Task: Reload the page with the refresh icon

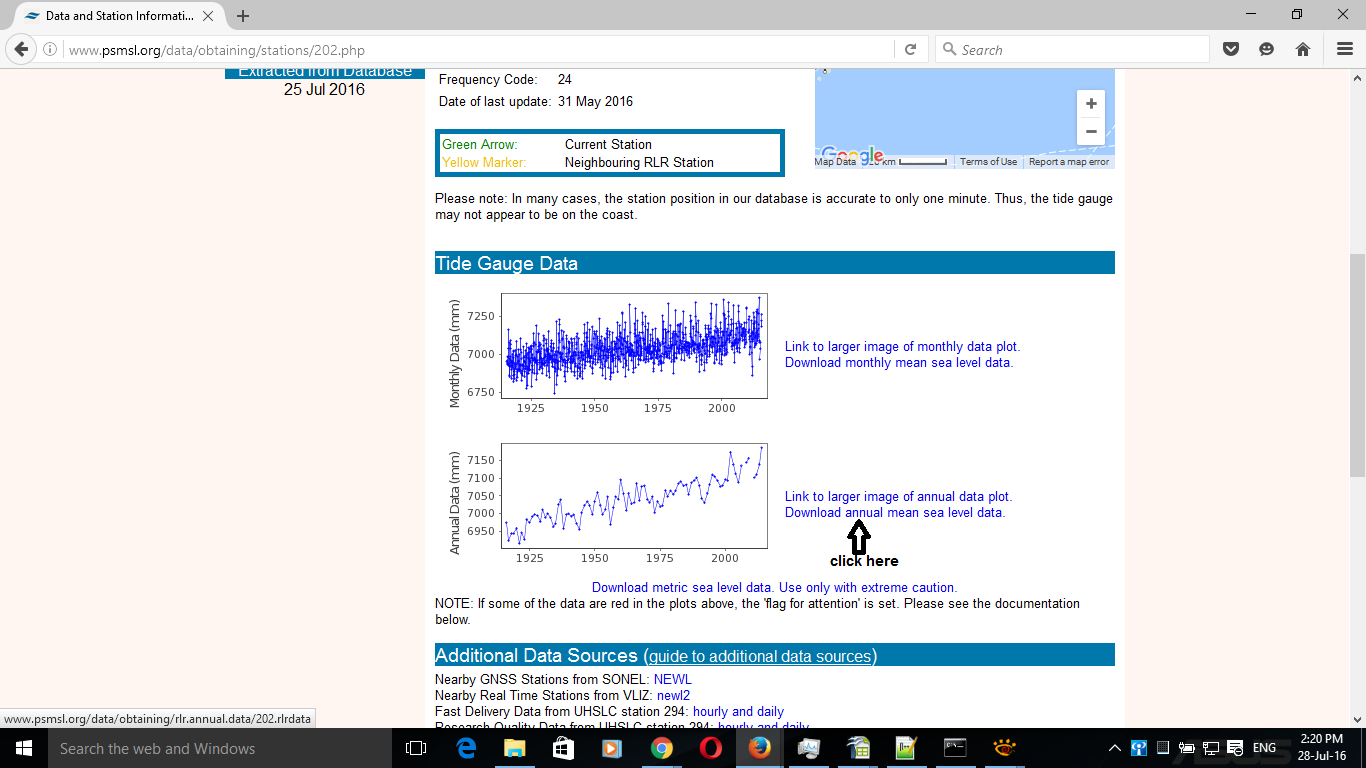Action: (x=910, y=50)
